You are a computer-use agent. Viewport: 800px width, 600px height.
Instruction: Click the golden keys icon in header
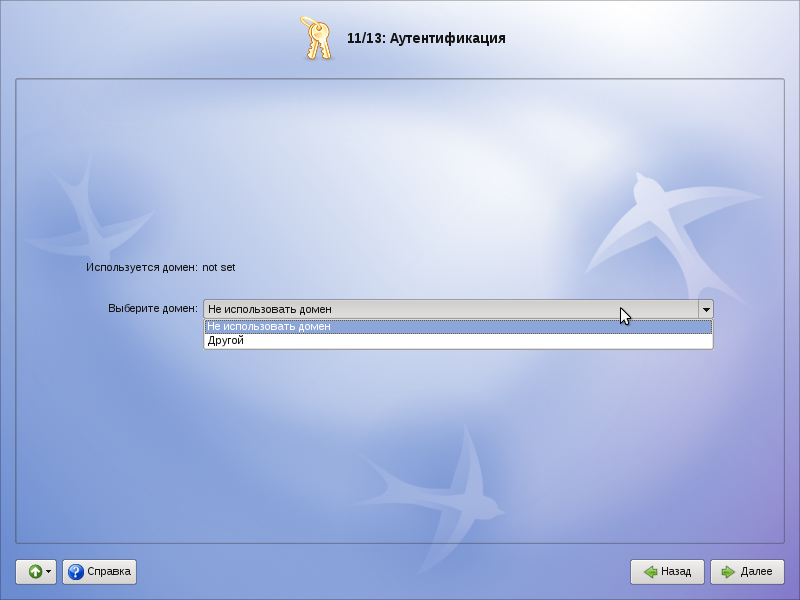point(316,38)
